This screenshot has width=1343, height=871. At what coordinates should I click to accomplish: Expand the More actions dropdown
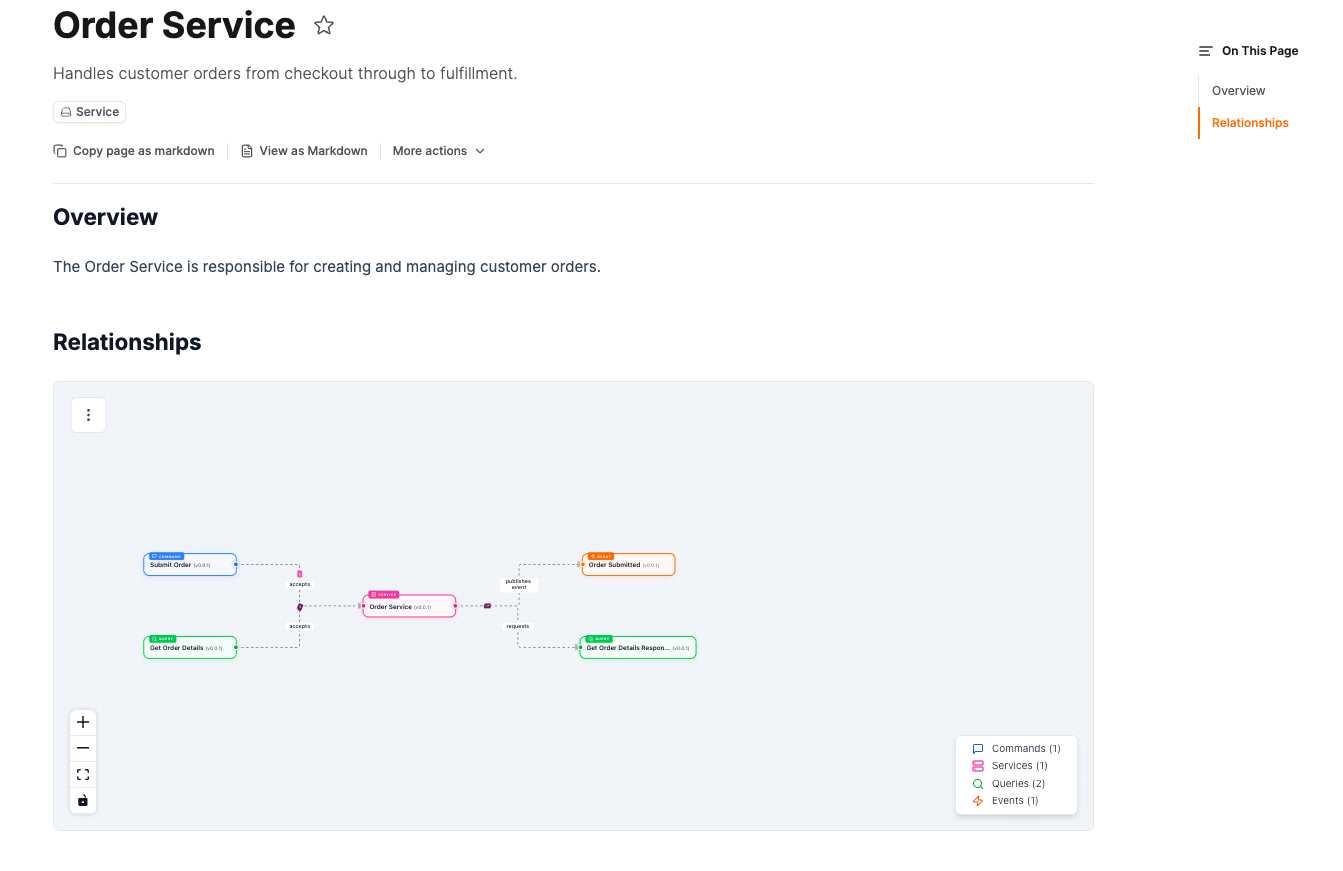click(438, 151)
